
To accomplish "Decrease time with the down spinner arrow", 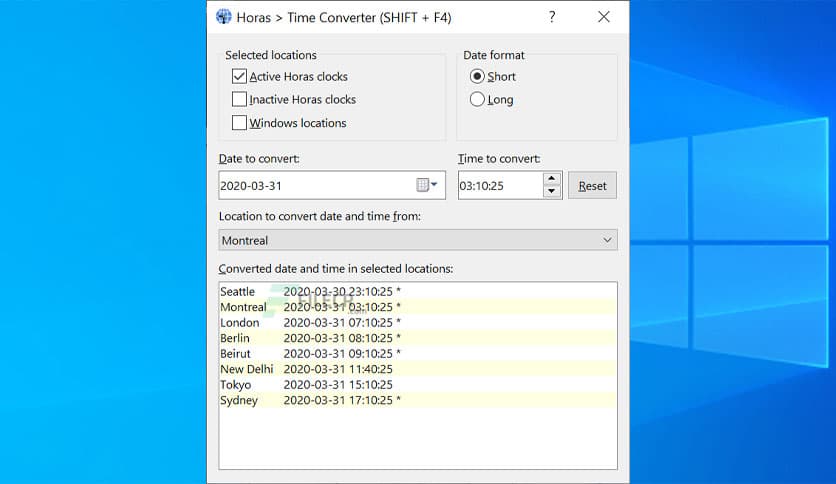I will coord(551,191).
